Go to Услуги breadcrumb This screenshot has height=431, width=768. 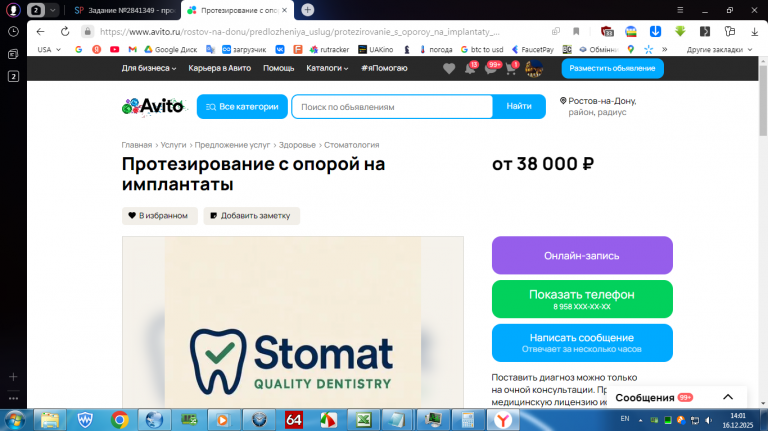(x=173, y=145)
